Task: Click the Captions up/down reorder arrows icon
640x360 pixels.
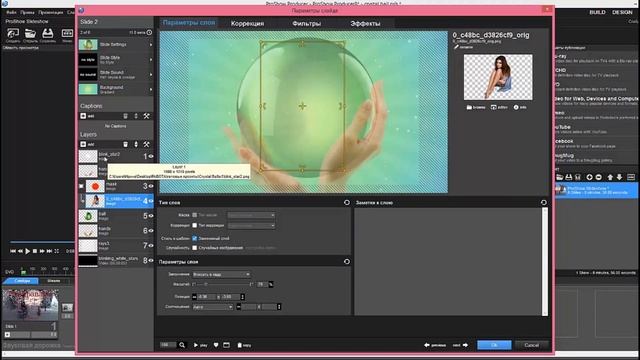Action: coord(136,116)
